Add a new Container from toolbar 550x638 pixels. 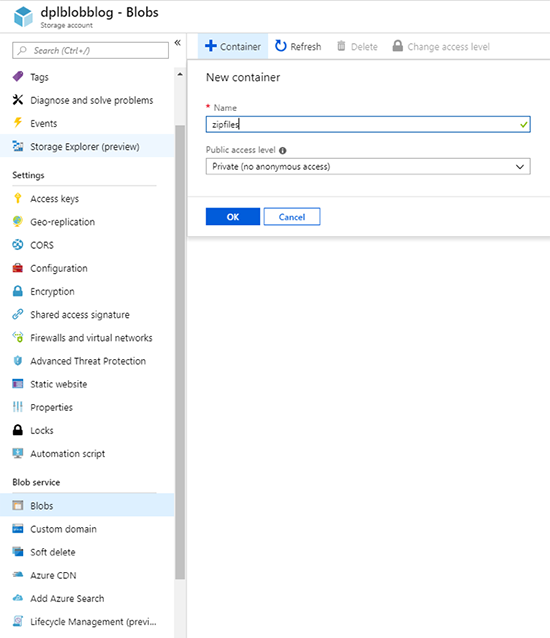click(233, 46)
